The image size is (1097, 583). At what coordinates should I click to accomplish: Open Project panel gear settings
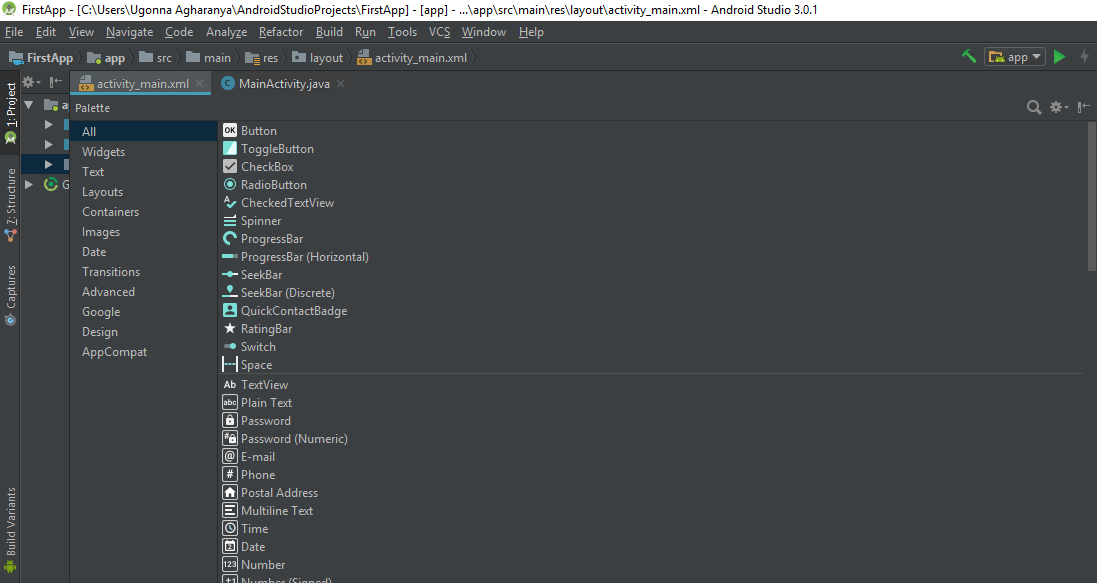click(31, 83)
